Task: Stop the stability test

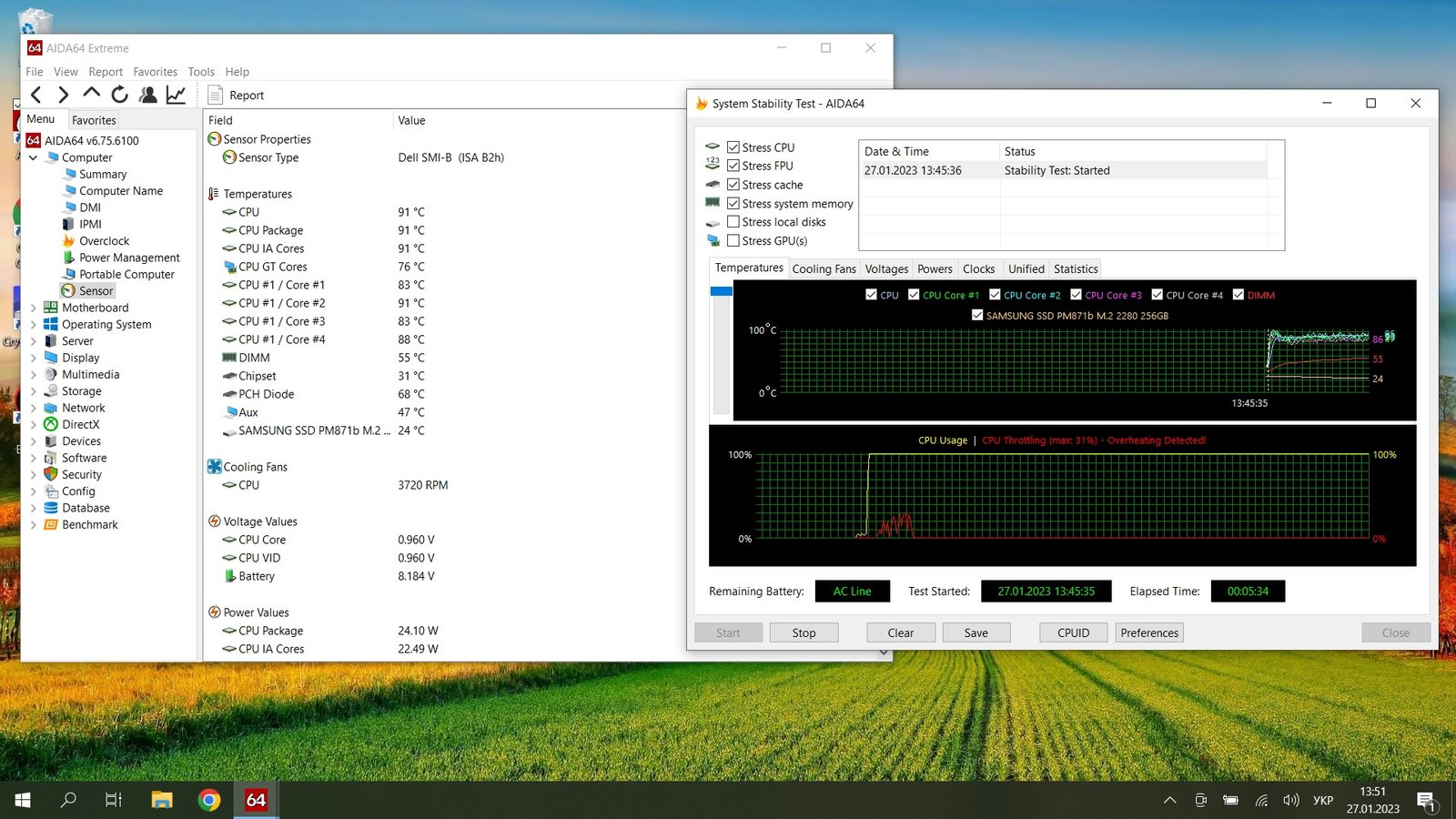Action: click(804, 632)
